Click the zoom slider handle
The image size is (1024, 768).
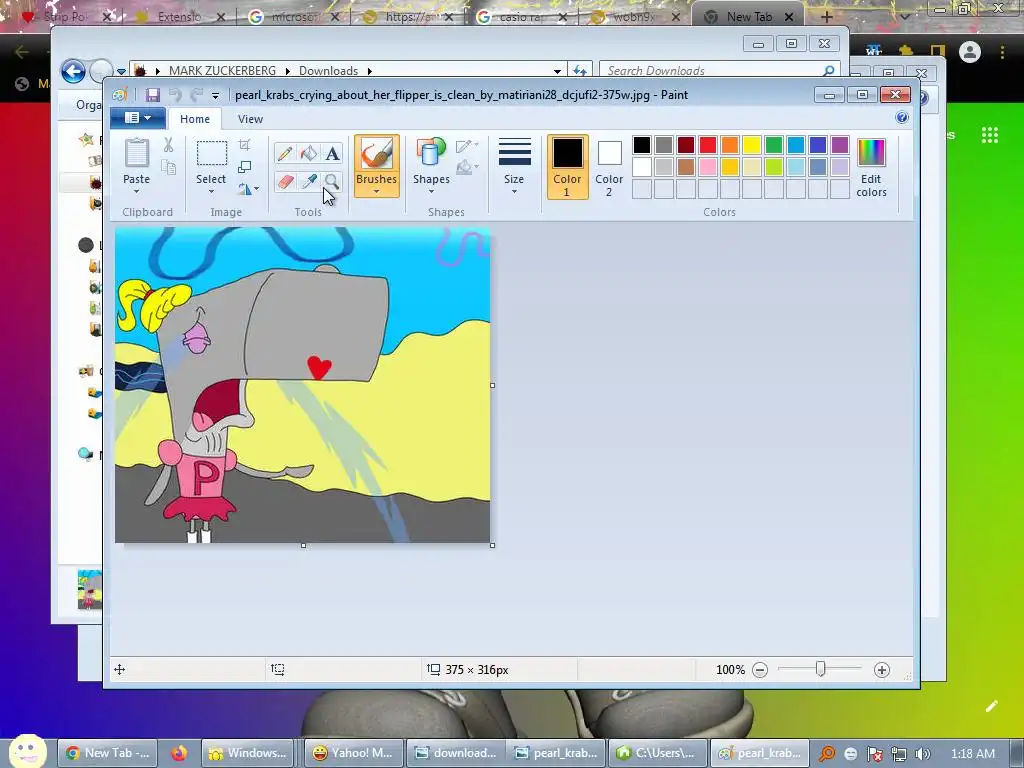(x=821, y=669)
